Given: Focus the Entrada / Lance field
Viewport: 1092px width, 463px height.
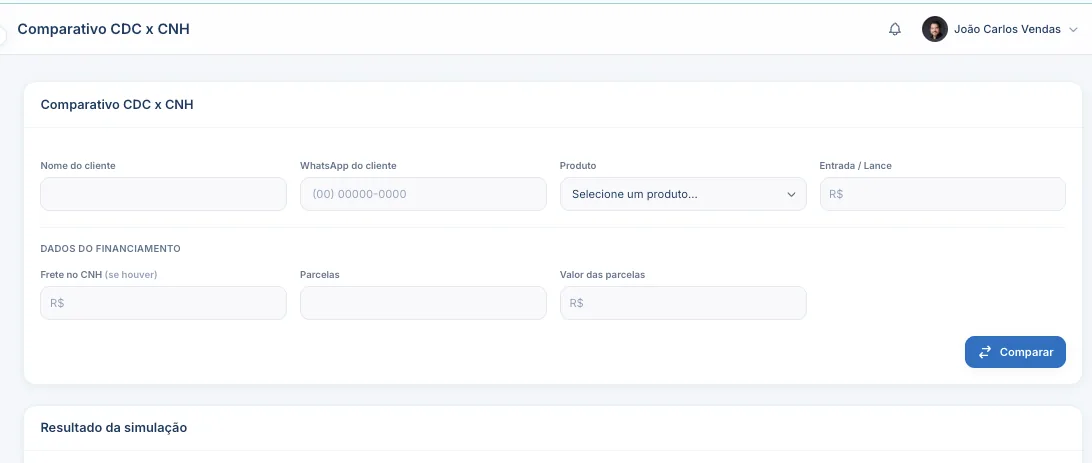Looking at the screenshot, I should pyautogui.click(x=943, y=194).
